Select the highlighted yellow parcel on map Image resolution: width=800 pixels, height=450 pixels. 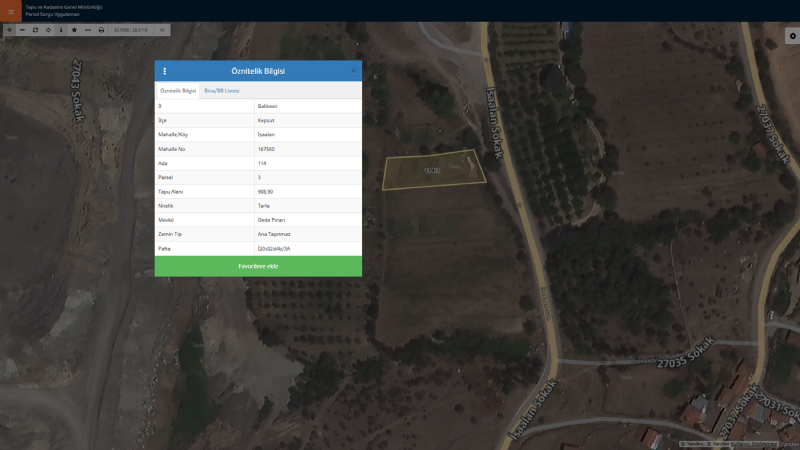pos(433,171)
